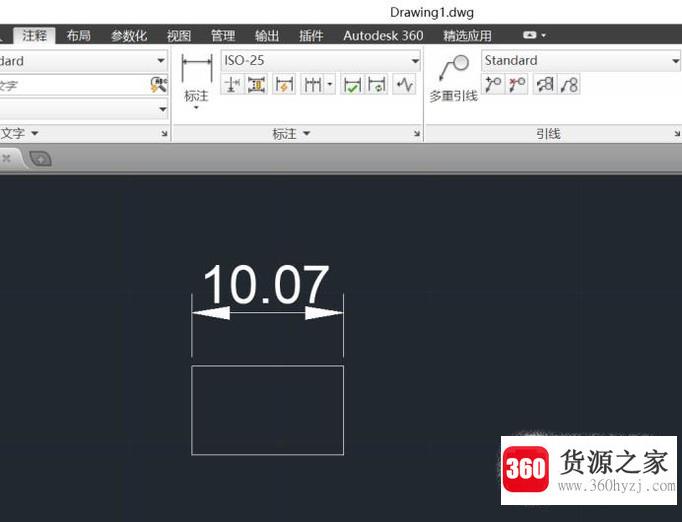Click the jogged linear dimension icon
682x522 pixels.
pos(405,84)
